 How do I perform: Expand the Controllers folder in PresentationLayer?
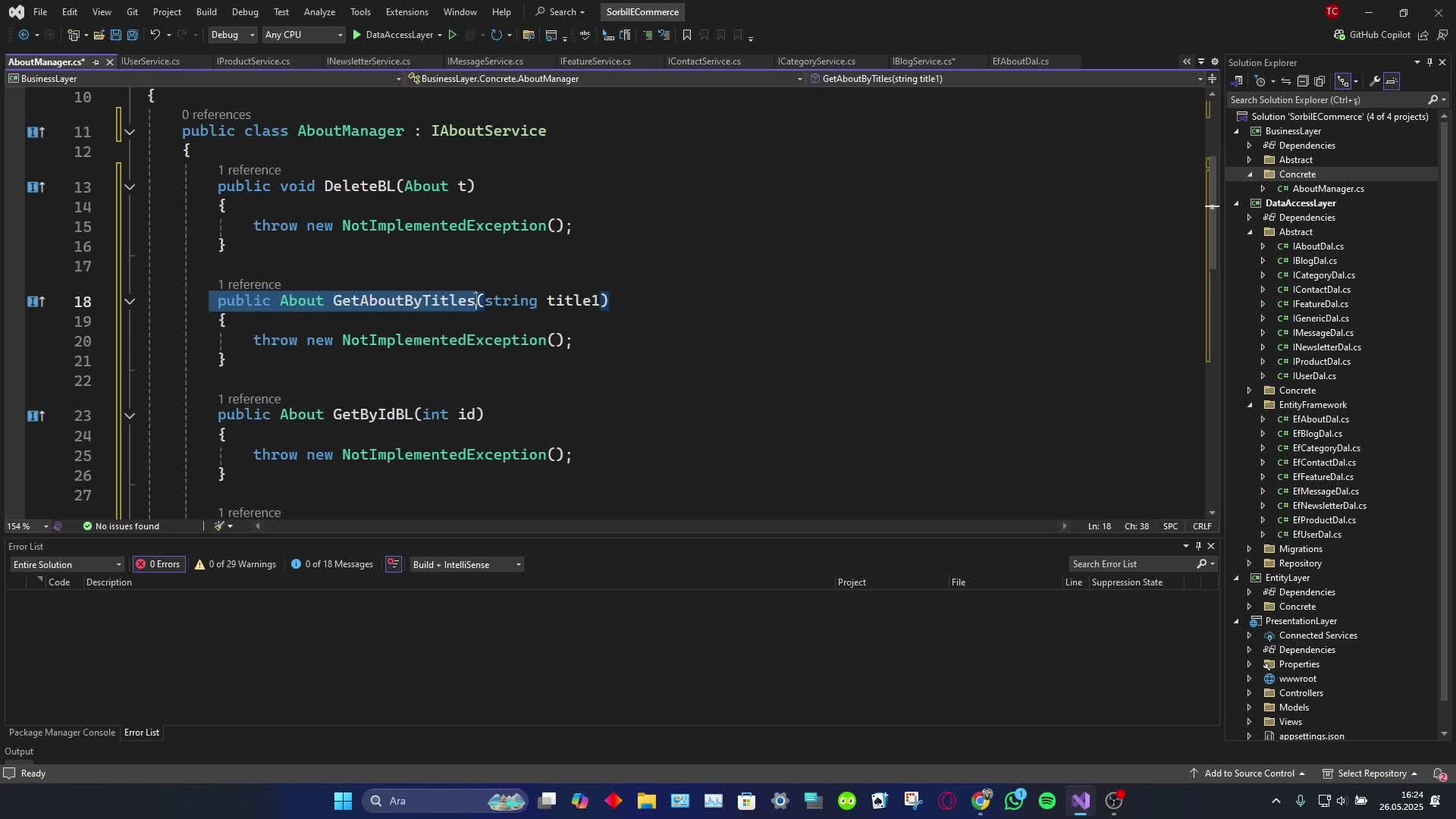pos(1249,693)
